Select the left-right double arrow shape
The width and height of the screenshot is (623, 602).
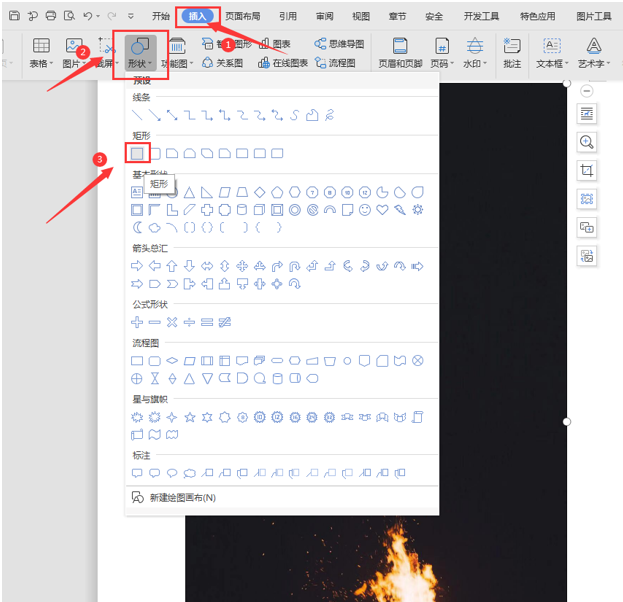pyautogui.click(x=207, y=266)
